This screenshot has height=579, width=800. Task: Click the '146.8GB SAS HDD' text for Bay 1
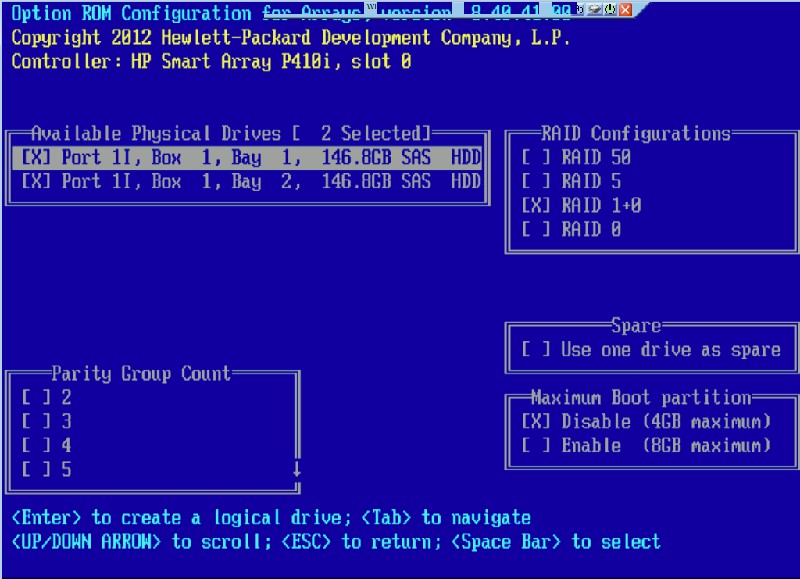tap(401, 158)
